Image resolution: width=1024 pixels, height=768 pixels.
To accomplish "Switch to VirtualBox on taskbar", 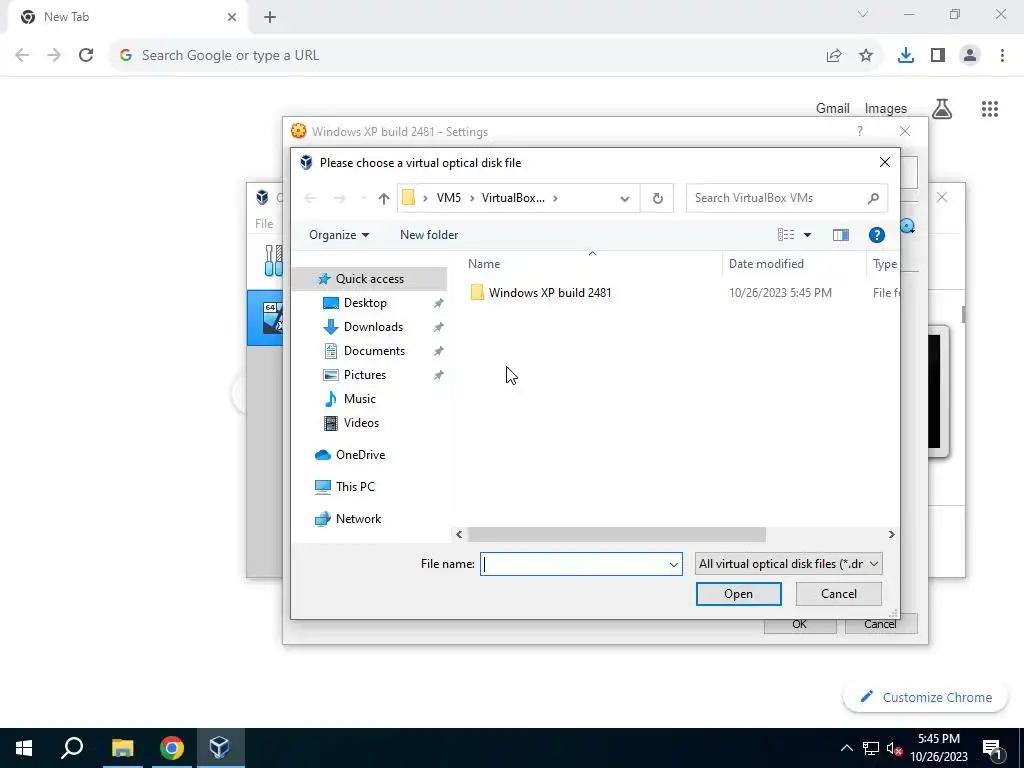I will point(219,748).
